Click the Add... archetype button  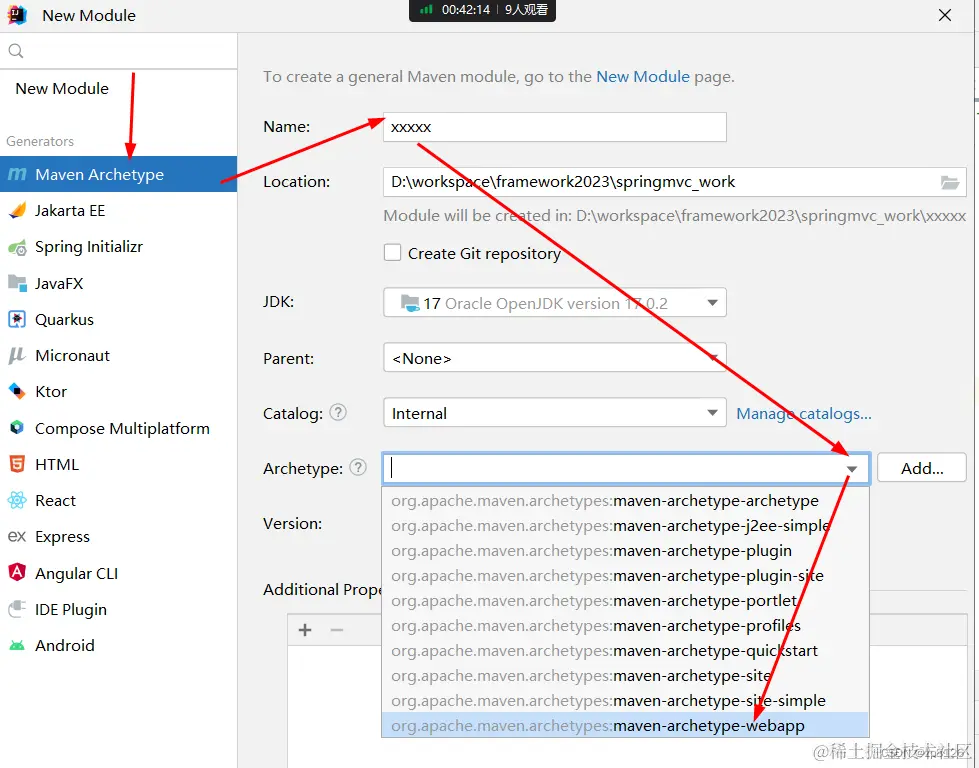[922, 468]
